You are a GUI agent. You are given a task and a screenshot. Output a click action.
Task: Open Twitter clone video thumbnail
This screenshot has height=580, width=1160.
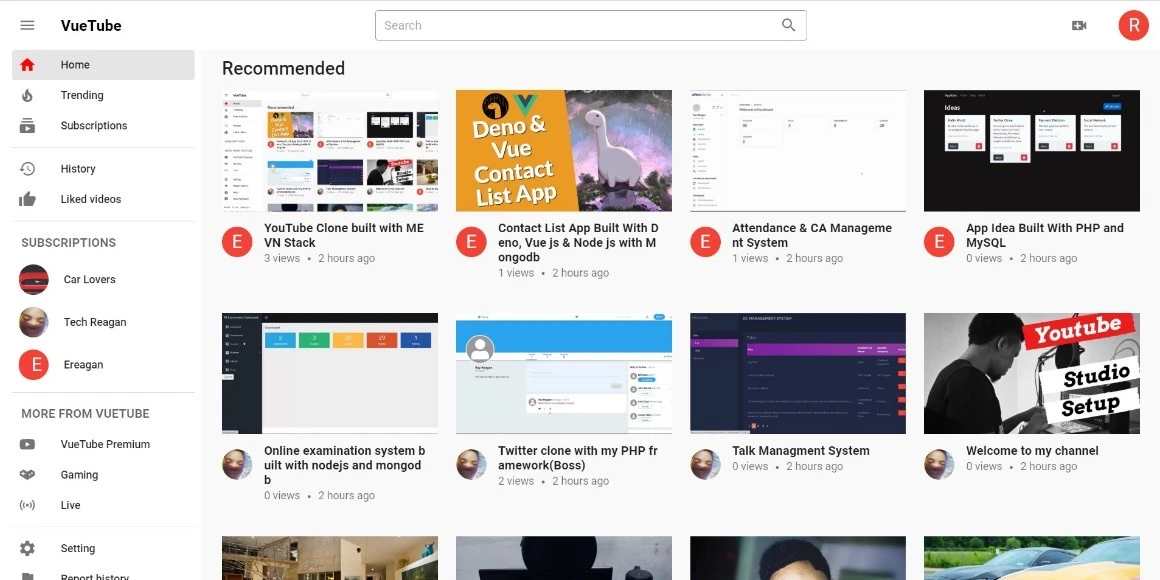coord(564,374)
